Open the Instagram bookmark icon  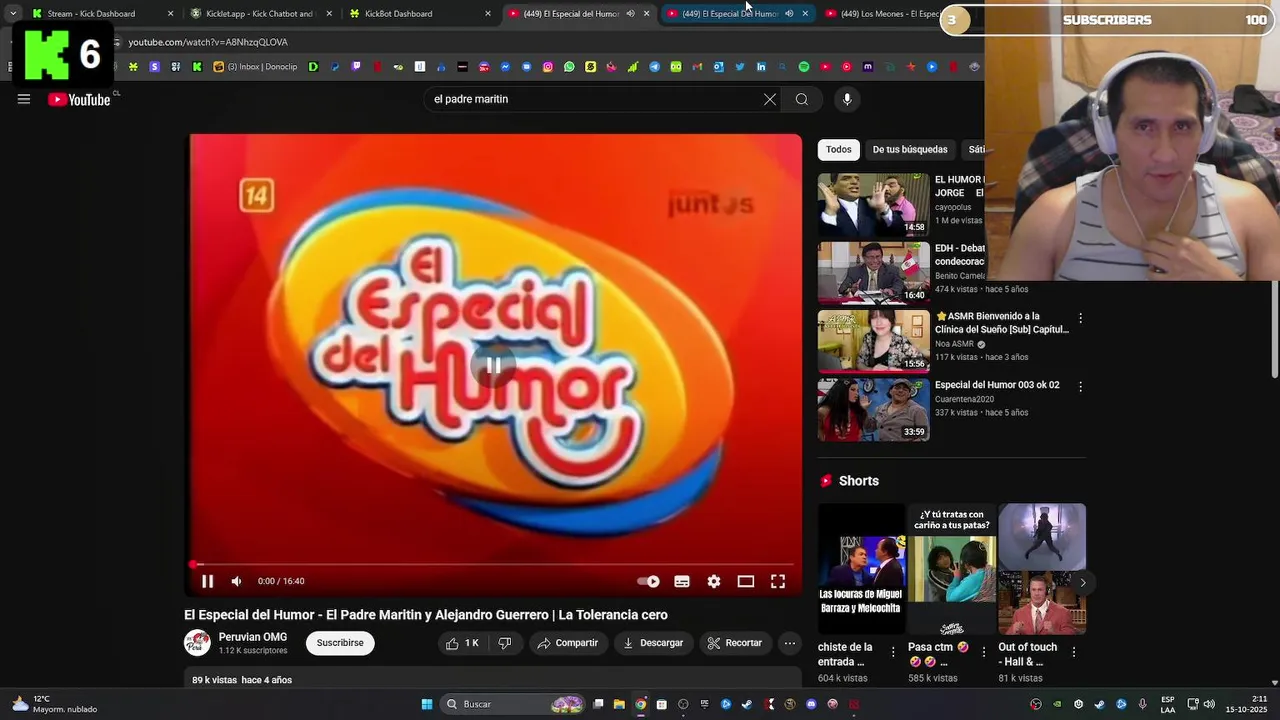(x=548, y=67)
